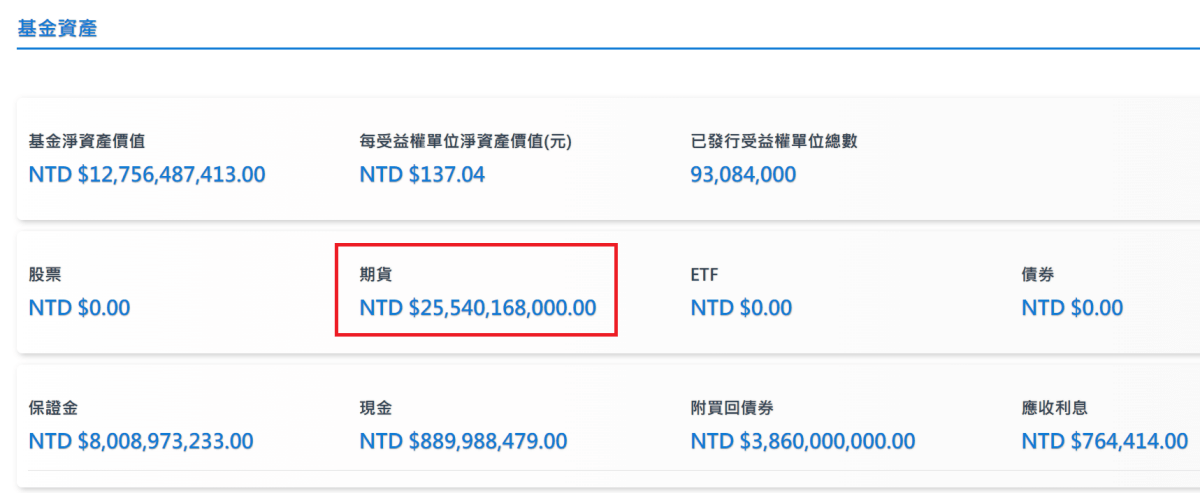Click the 基金資產 section heading
Viewport: 1200px width, 493px height.
(57, 29)
